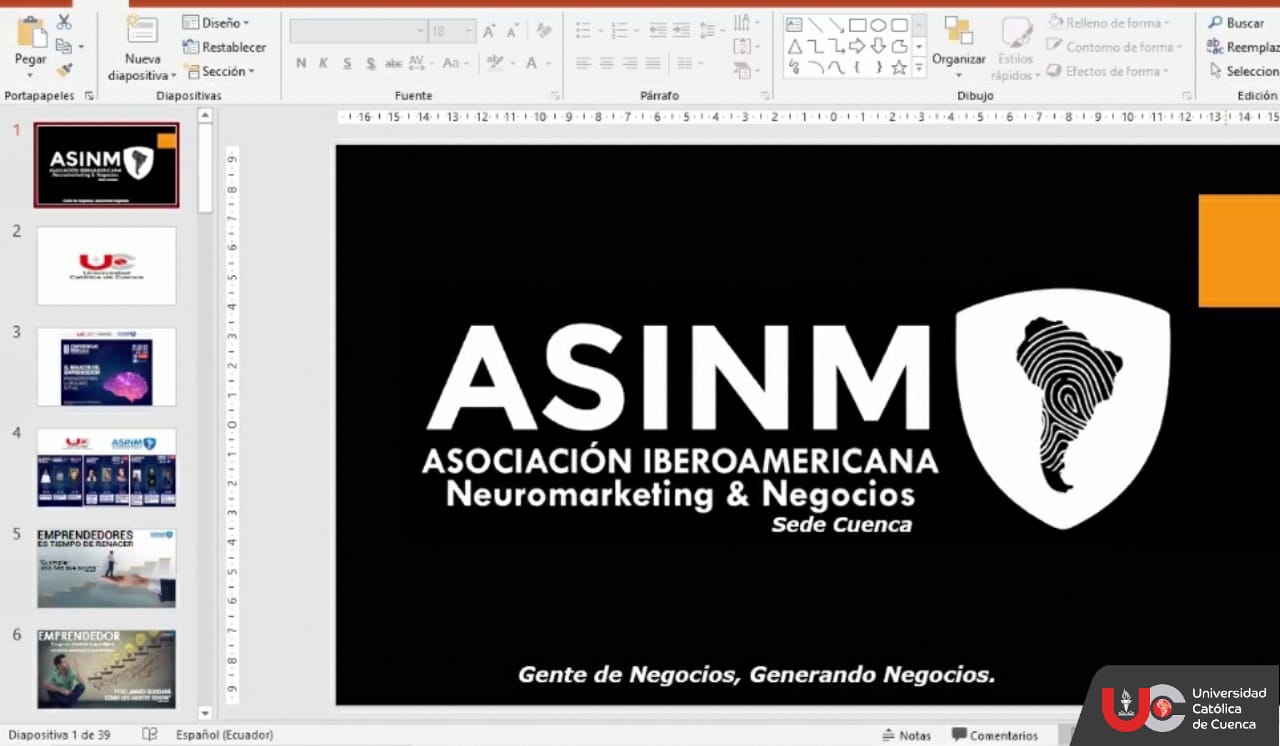Image resolution: width=1280 pixels, height=746 pixels.
Task: Click slide panel scroll-down arrow
Action: point(205,713)
